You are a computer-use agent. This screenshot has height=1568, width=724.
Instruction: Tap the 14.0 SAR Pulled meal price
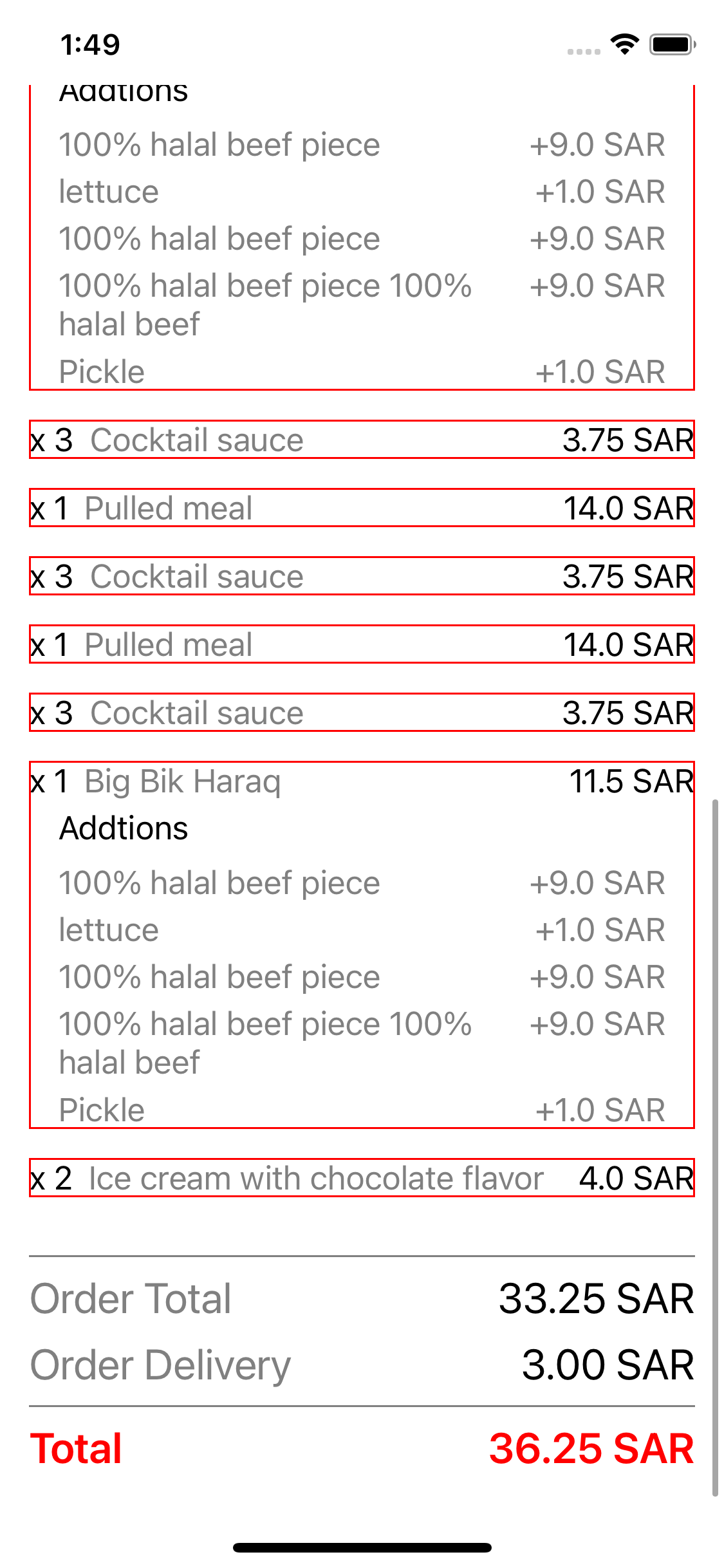629,508
